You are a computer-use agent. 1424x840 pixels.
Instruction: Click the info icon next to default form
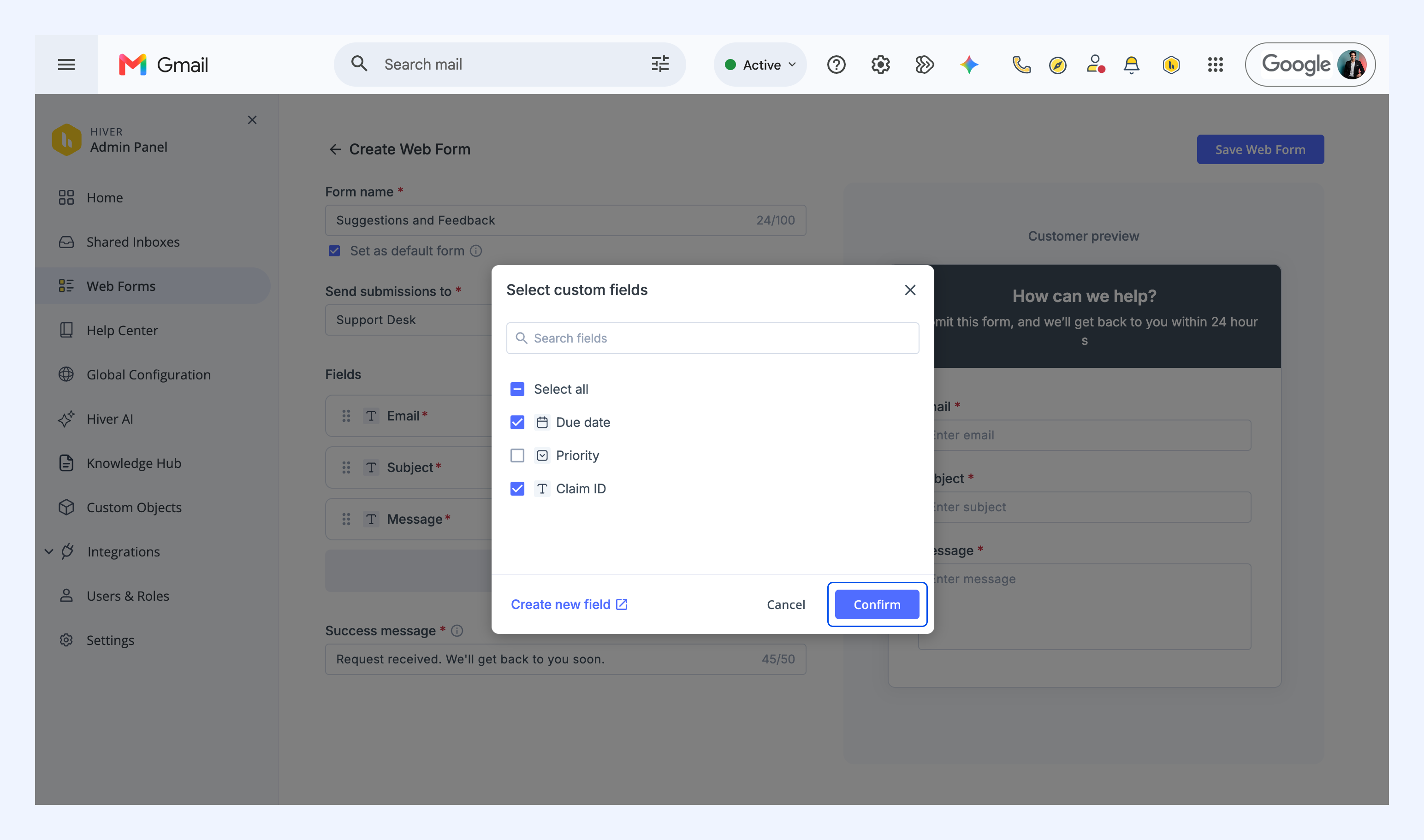476,251
